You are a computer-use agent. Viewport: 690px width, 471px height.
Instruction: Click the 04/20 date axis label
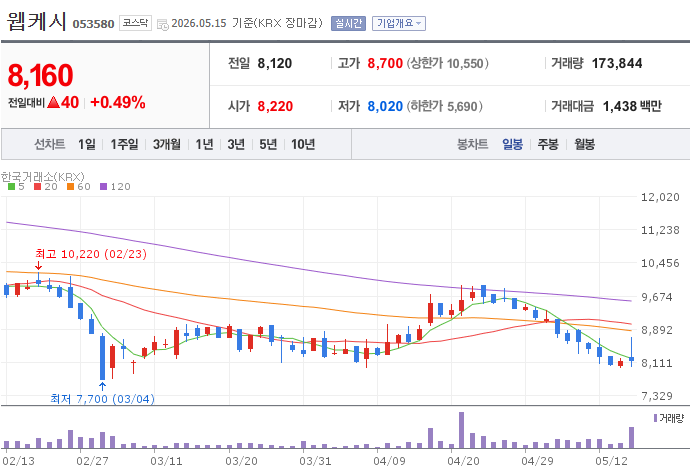pos(463,461)
